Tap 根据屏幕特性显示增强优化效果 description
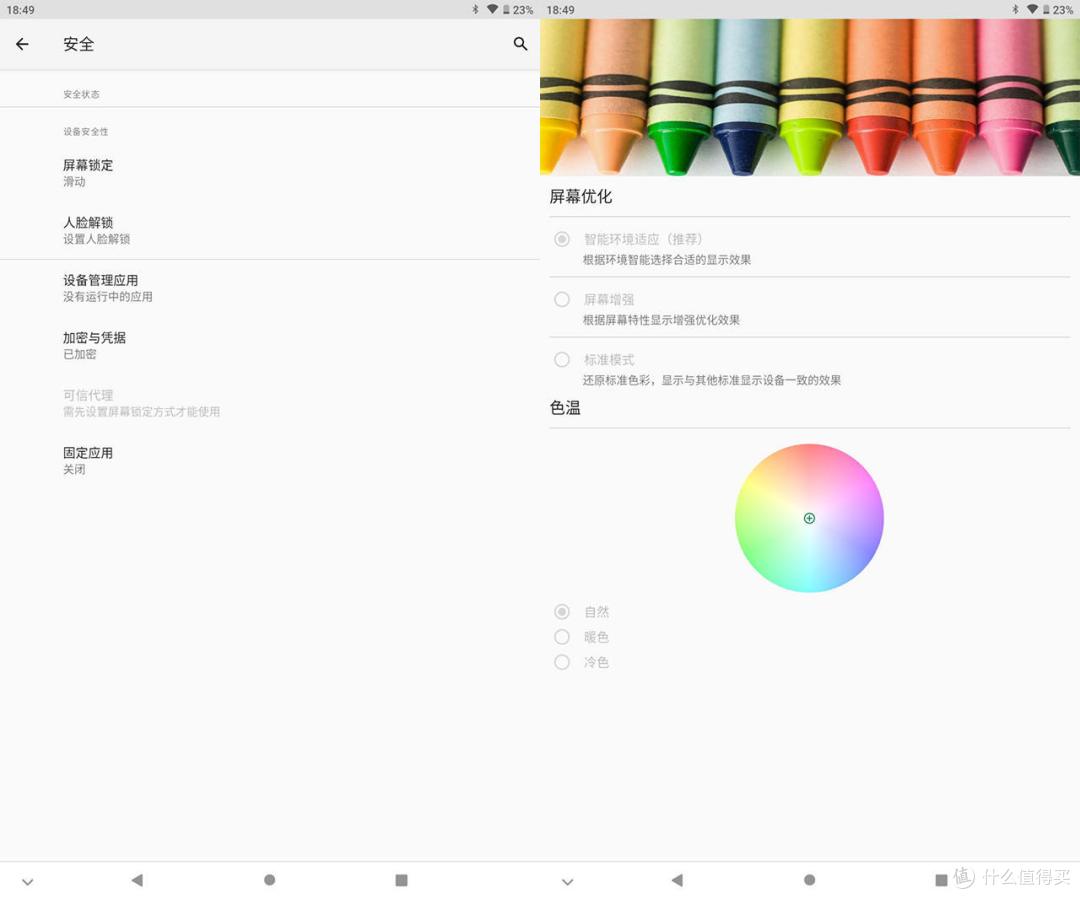1080x899 pixels. (x=661, y=320)
